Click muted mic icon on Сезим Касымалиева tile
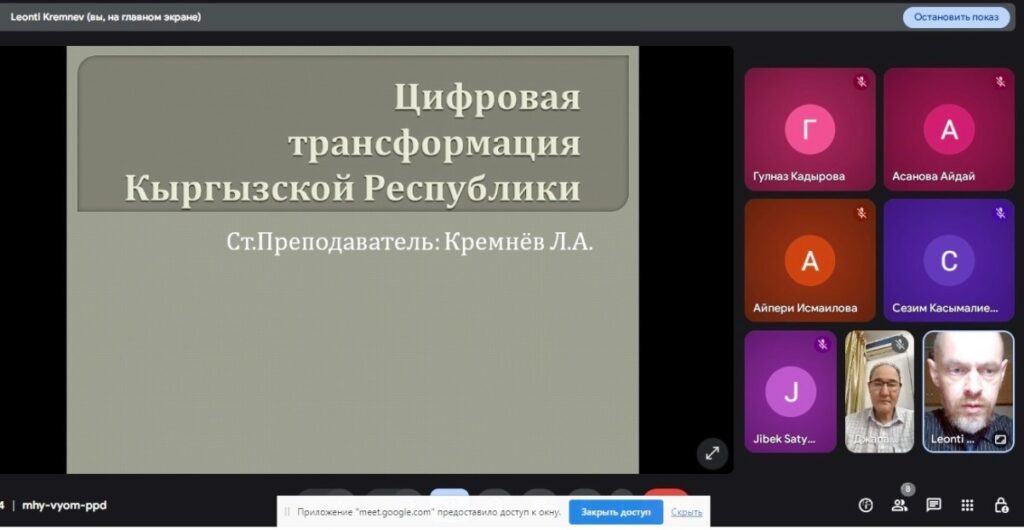 coord(999,213)
